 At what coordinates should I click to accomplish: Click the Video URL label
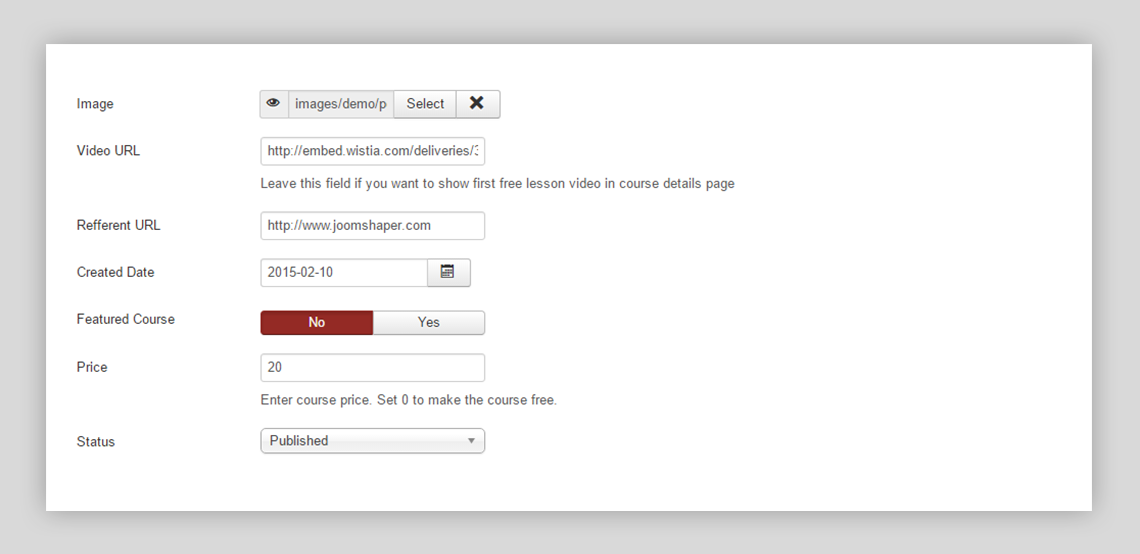coord(108,151)
